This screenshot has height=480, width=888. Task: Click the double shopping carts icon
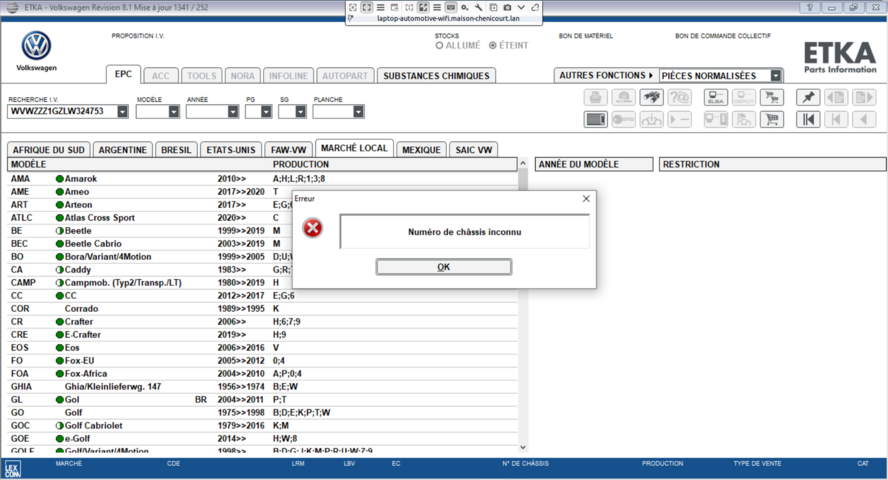tap(772, 97)
